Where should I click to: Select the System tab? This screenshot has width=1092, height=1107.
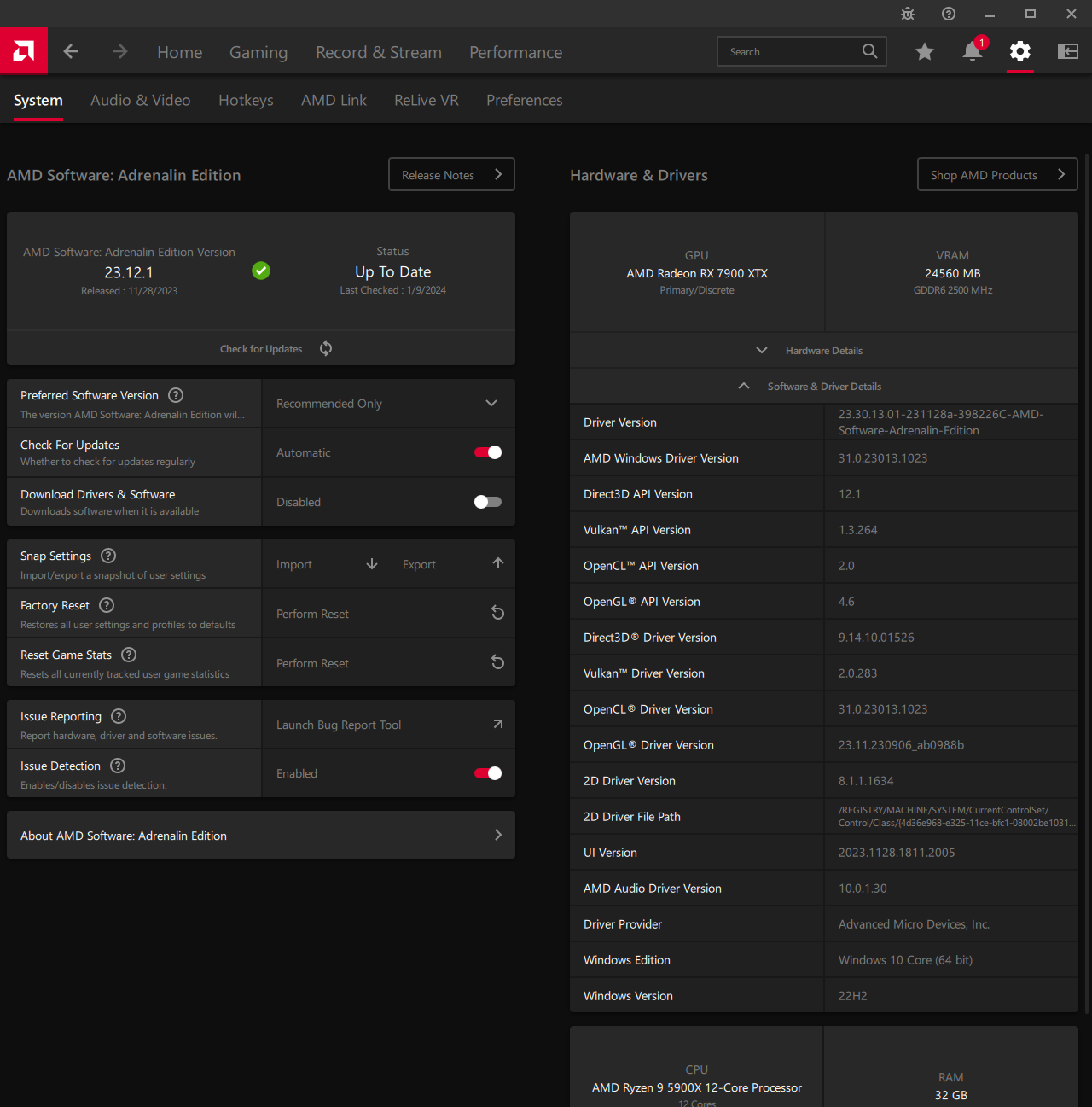point(38,100)
